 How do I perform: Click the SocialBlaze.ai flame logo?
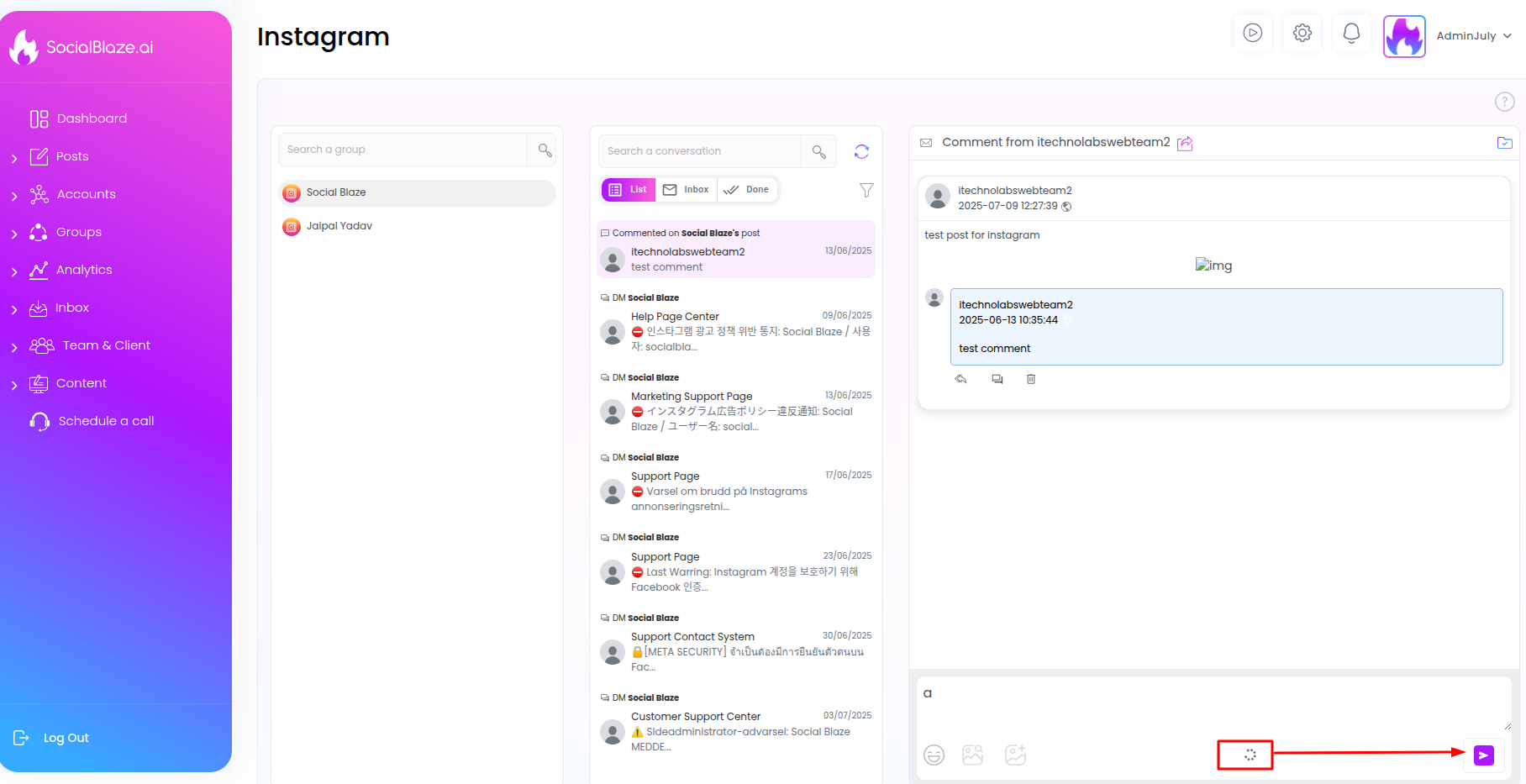[x=24, y=47]
